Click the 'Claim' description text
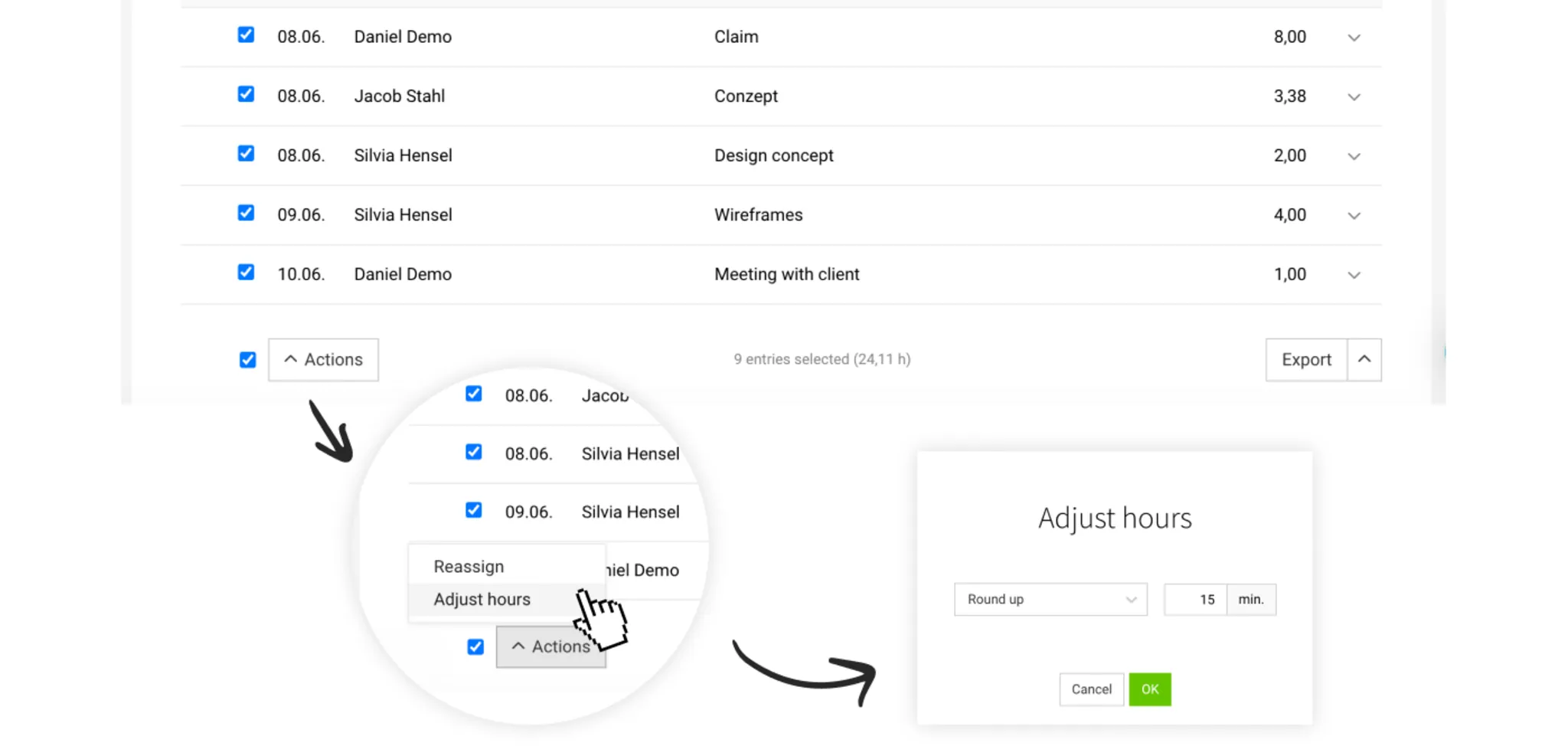The image size is (1568, 746). 736,37
